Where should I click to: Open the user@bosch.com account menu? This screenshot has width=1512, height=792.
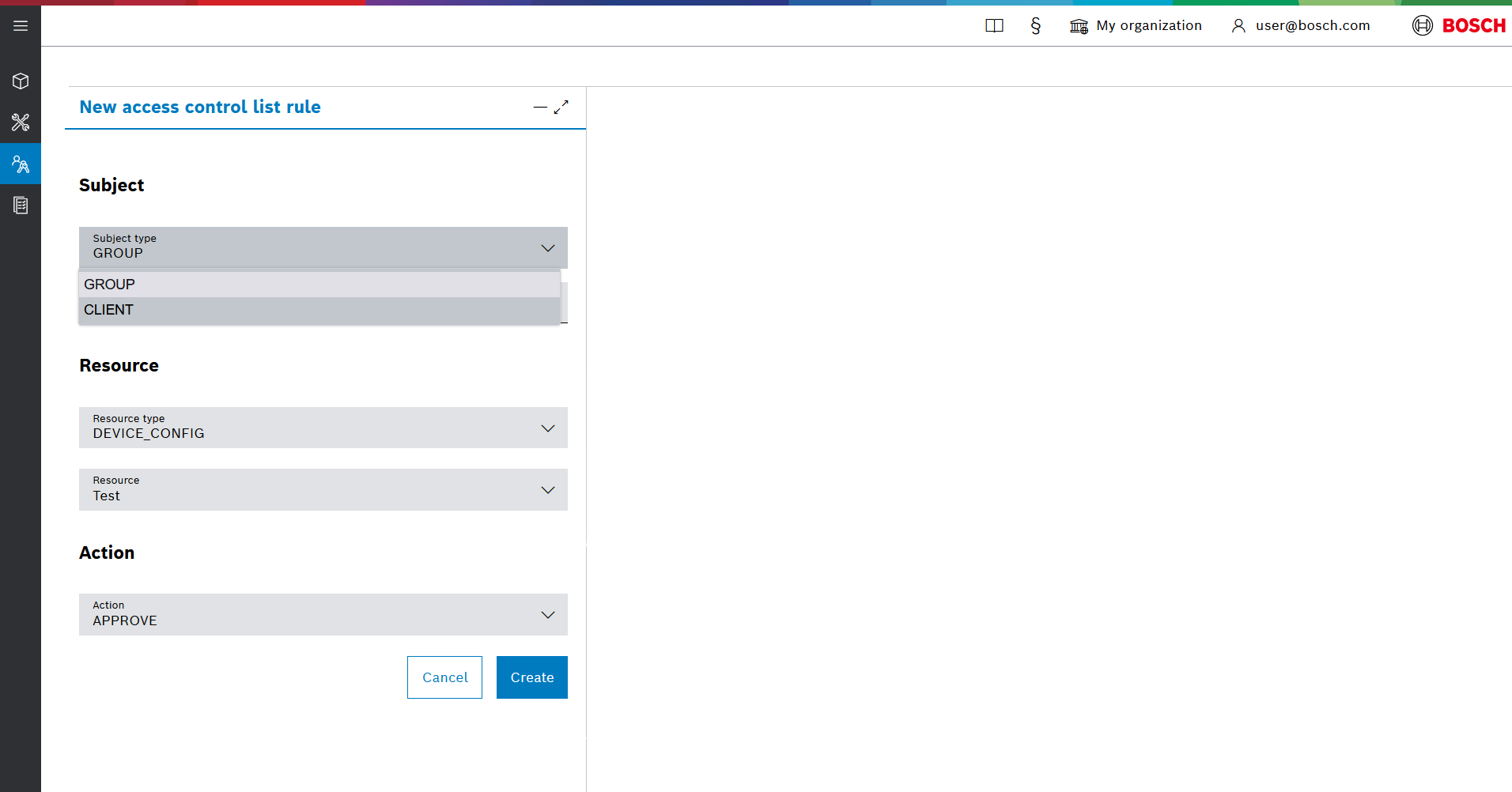(1301, 26)
